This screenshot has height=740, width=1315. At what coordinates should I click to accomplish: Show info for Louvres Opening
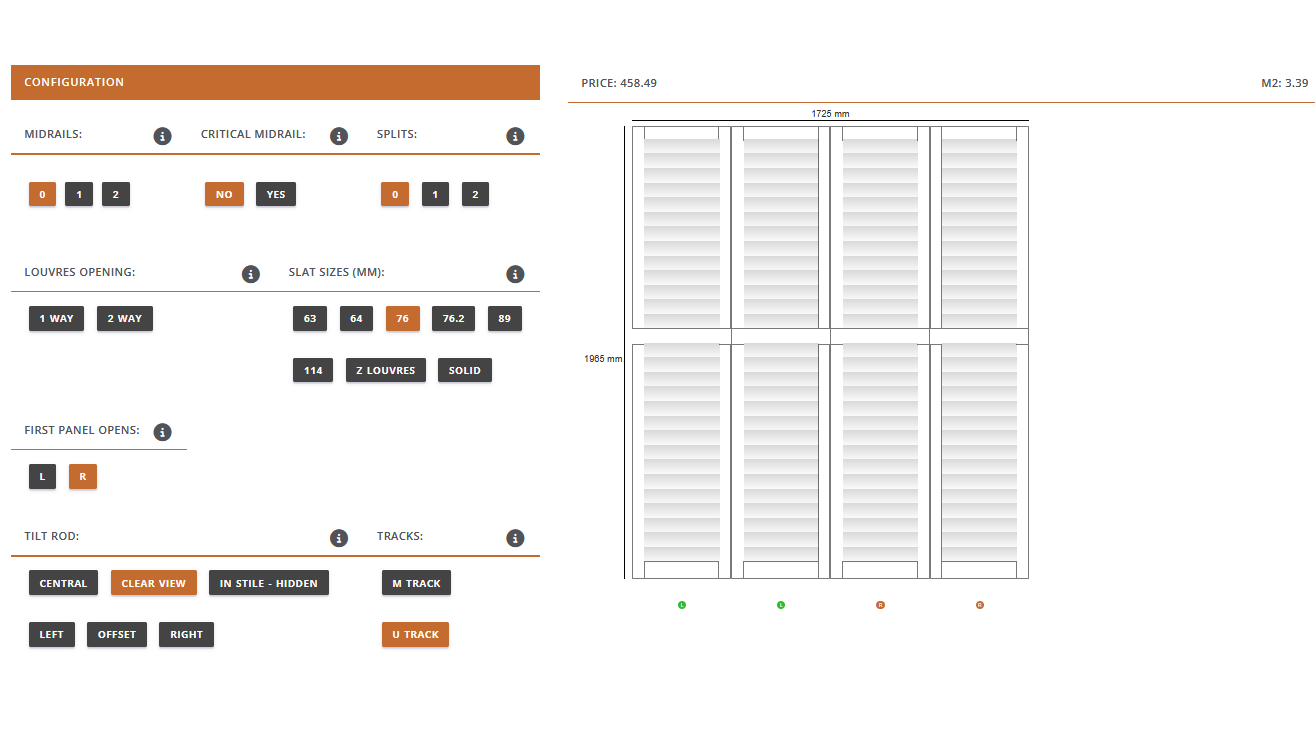(251, 274)
